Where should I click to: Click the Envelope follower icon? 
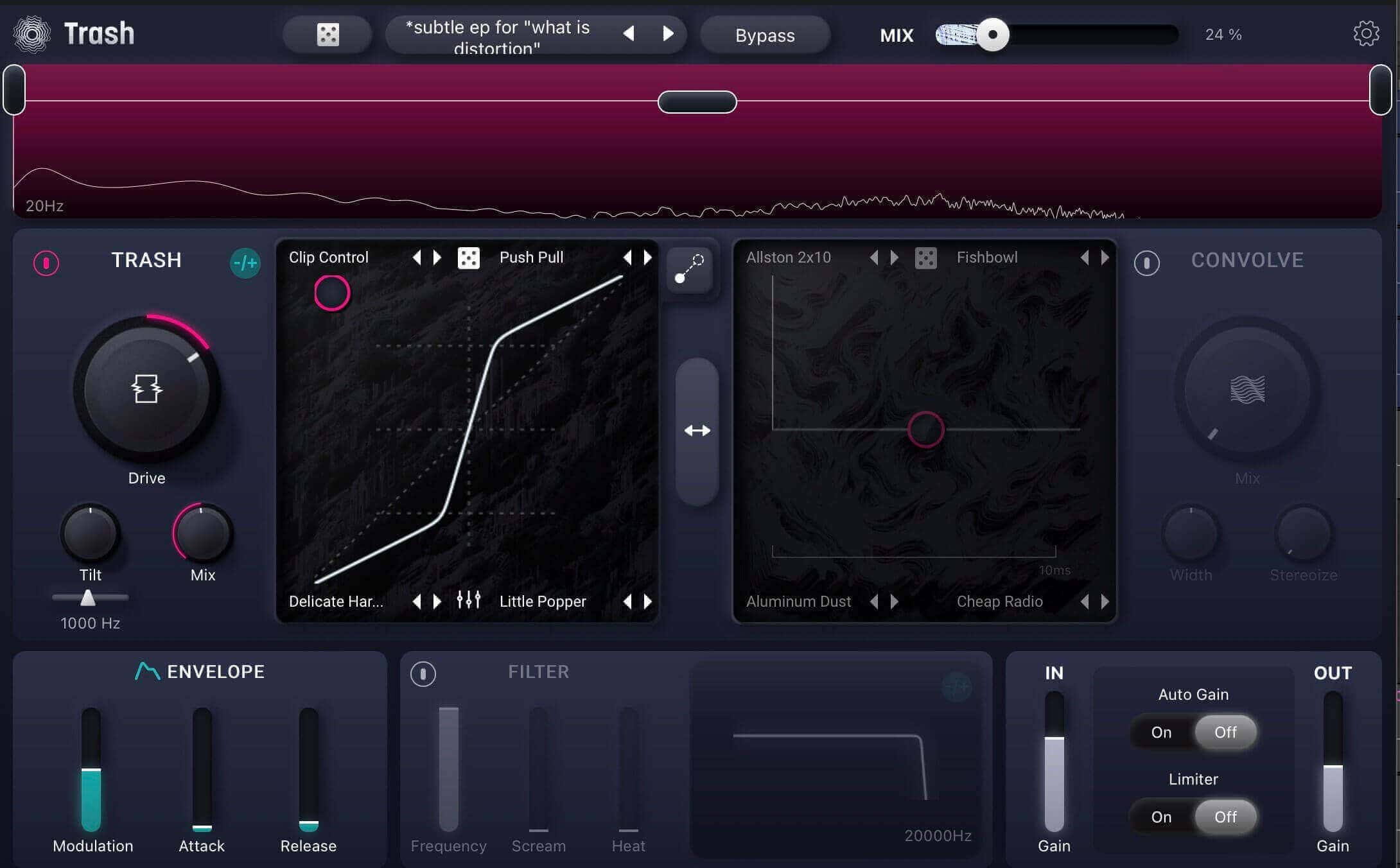[147, 671]
